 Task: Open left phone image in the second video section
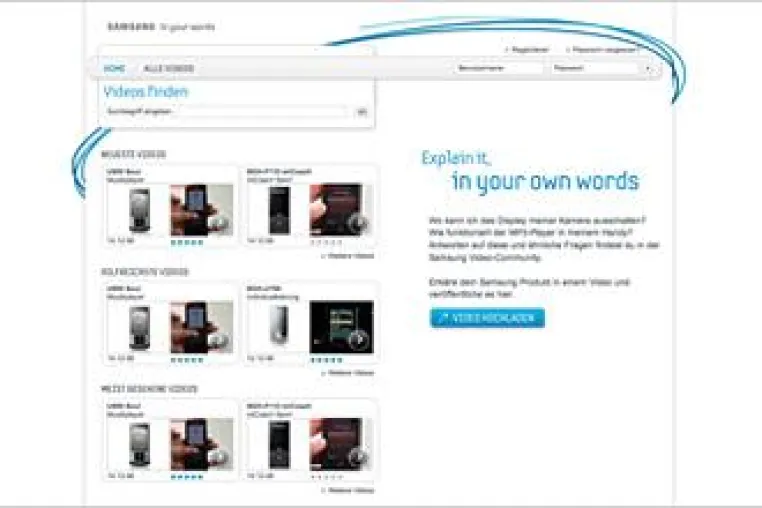(139, 328)
